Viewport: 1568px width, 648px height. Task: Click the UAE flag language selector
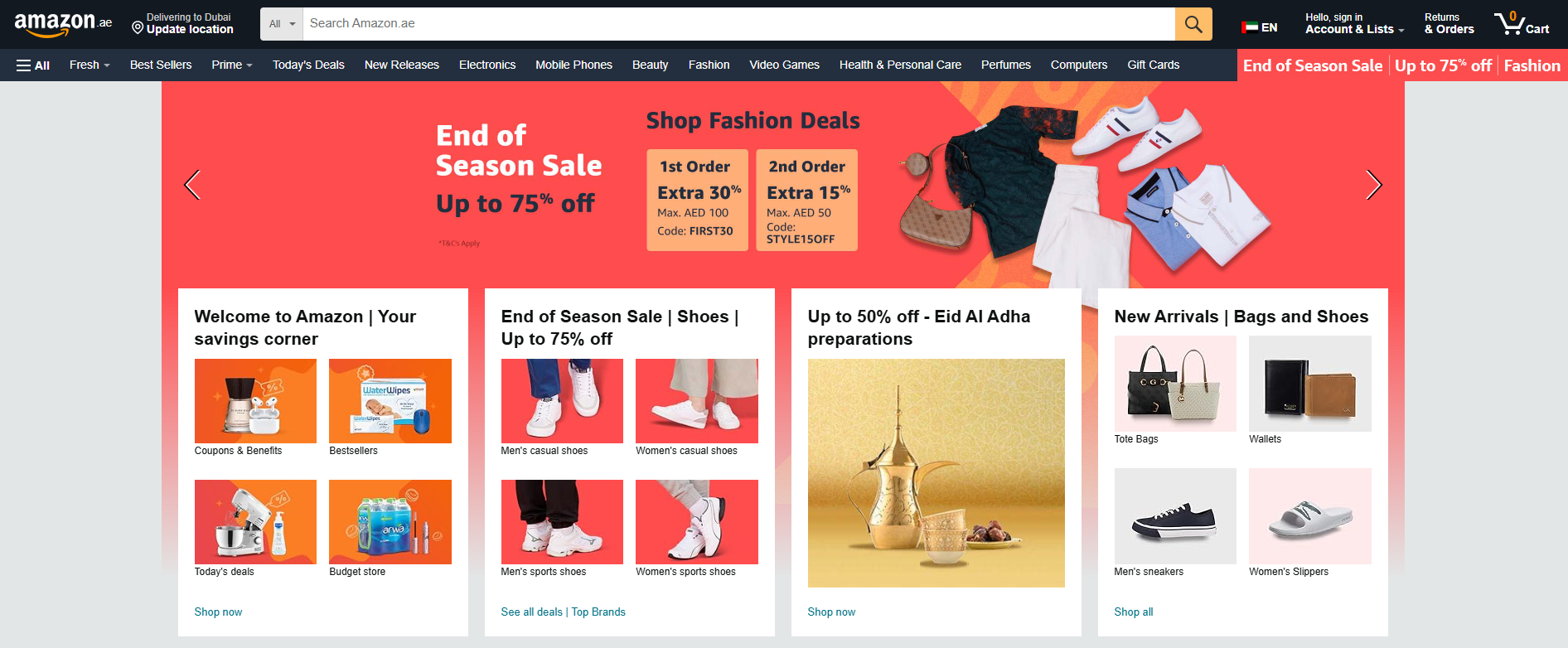pos(1260,27)
